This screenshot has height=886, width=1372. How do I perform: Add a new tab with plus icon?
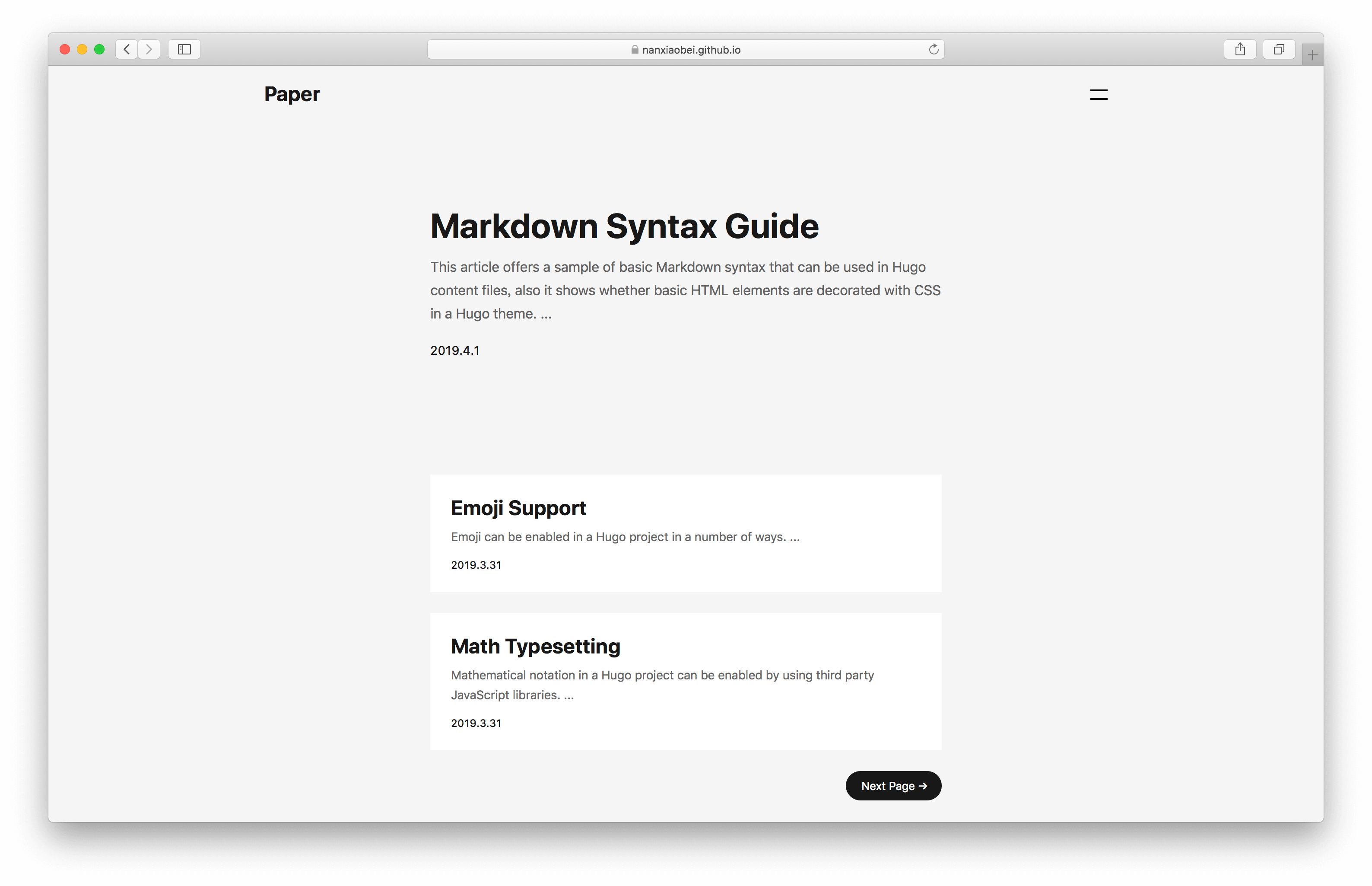click(x=1312, y=55)
